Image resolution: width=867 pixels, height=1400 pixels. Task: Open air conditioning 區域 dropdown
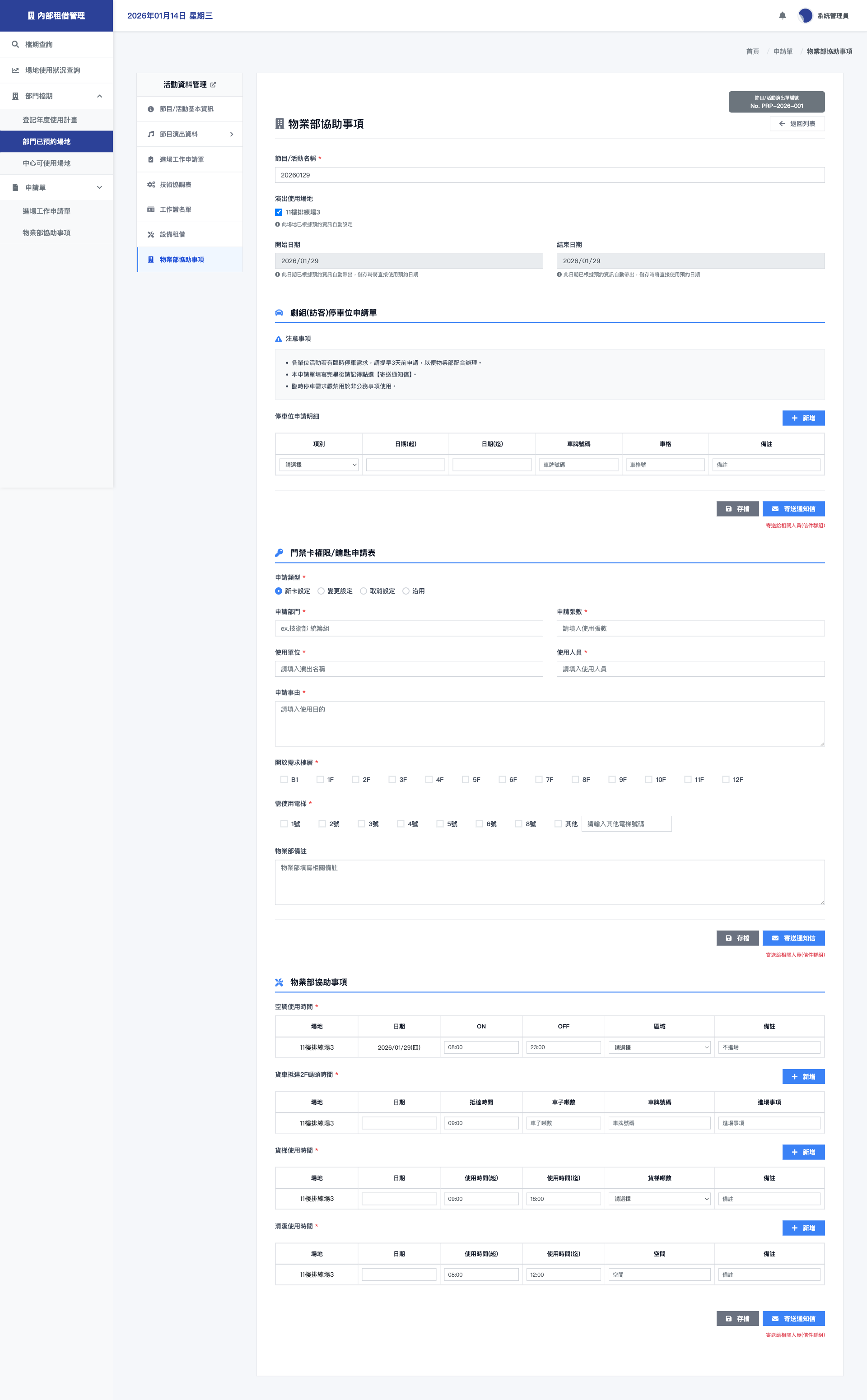point(659,1047)
